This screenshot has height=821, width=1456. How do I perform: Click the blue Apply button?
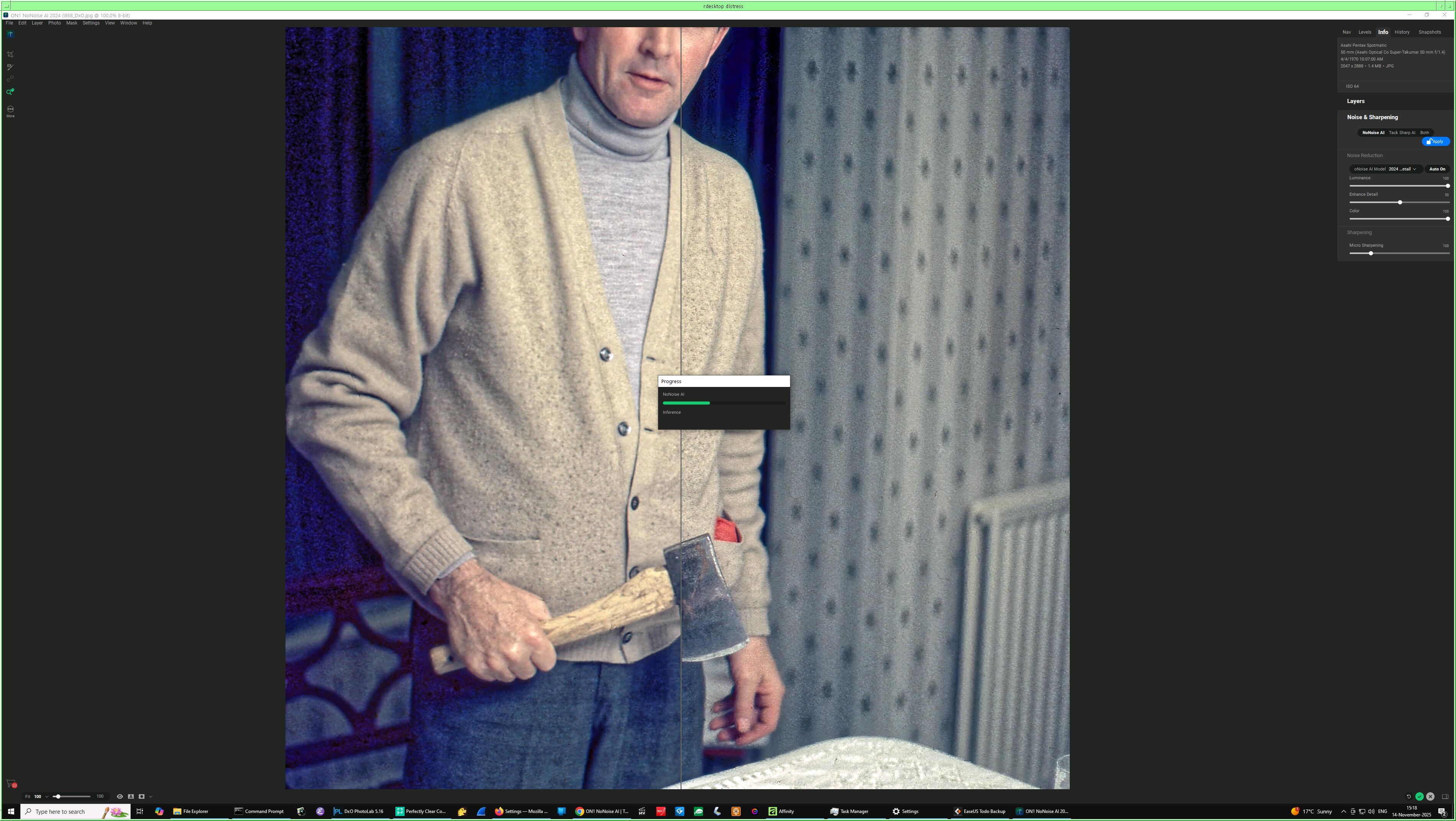point(1436,142)
